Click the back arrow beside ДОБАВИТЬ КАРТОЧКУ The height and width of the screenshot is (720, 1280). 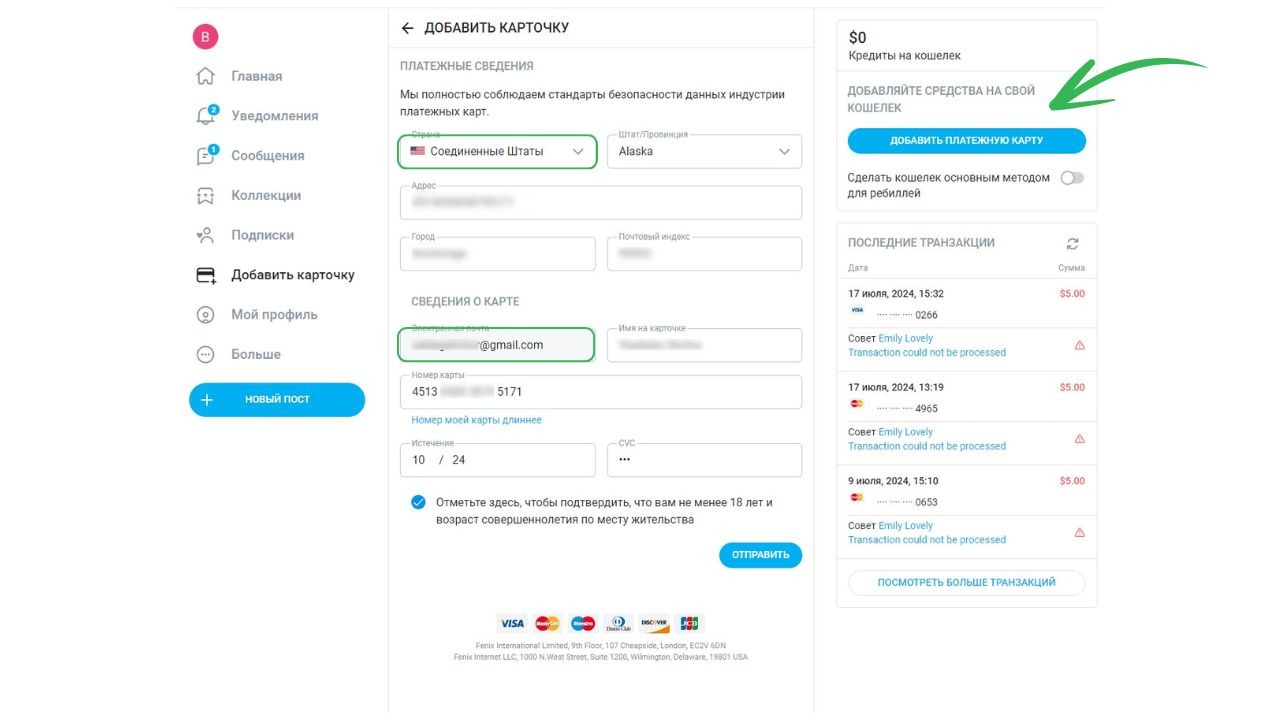click(x=407, y=28)
